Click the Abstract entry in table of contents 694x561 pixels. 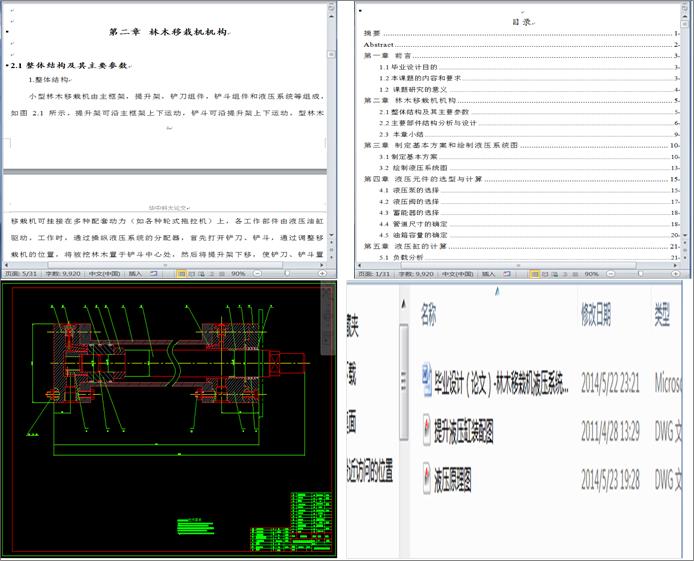(x=521, y=45)
